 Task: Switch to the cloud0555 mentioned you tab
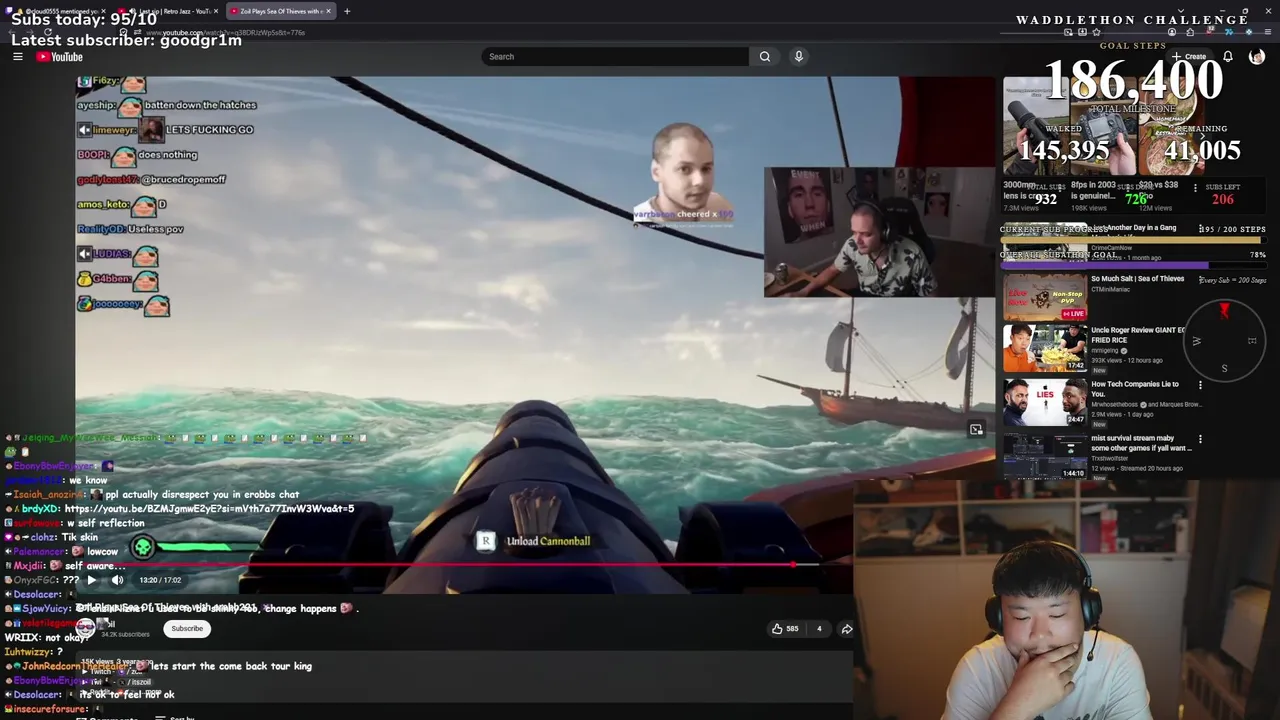[55, 11]
